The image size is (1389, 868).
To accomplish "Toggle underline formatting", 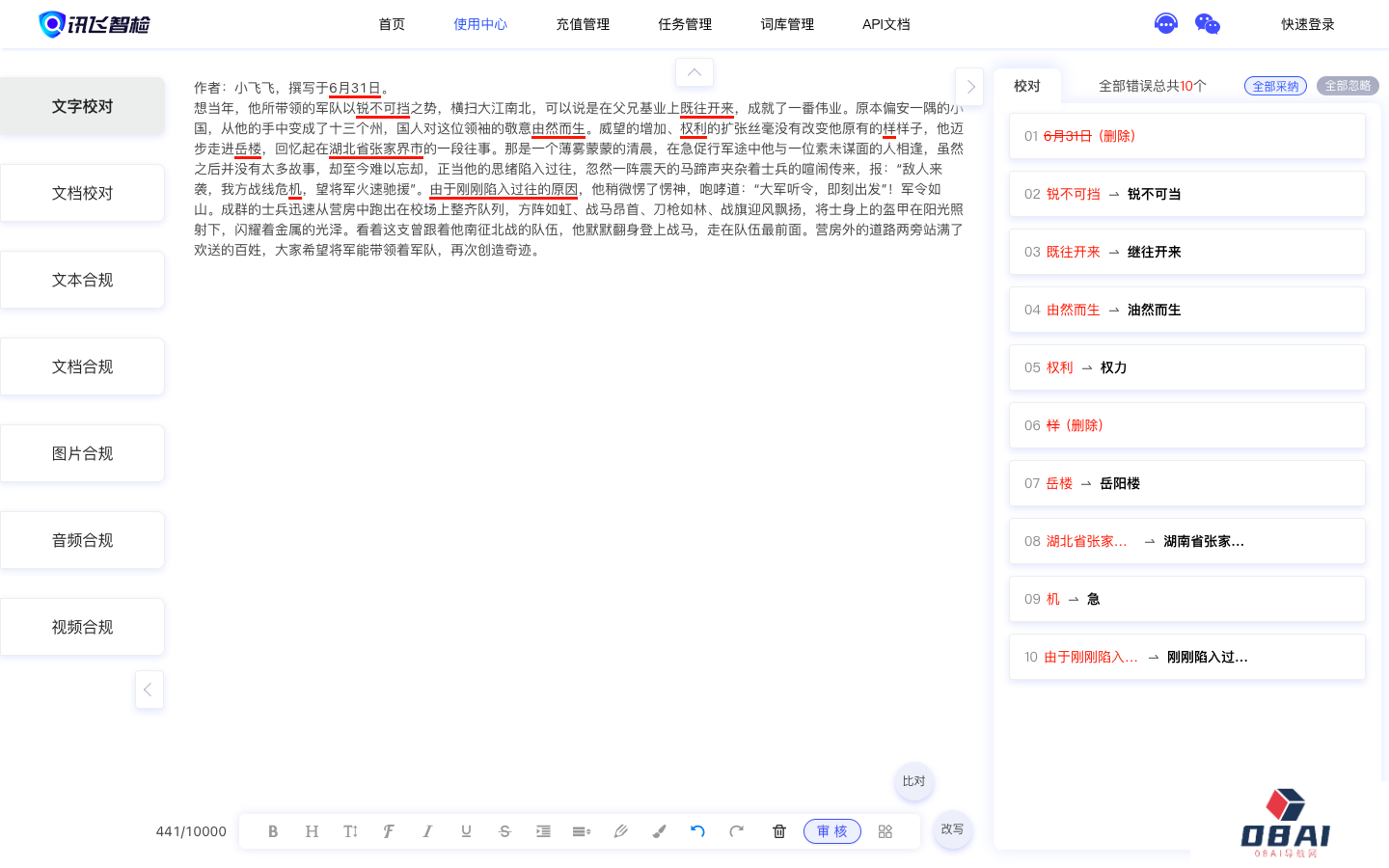I will click(x=466, y=831).
